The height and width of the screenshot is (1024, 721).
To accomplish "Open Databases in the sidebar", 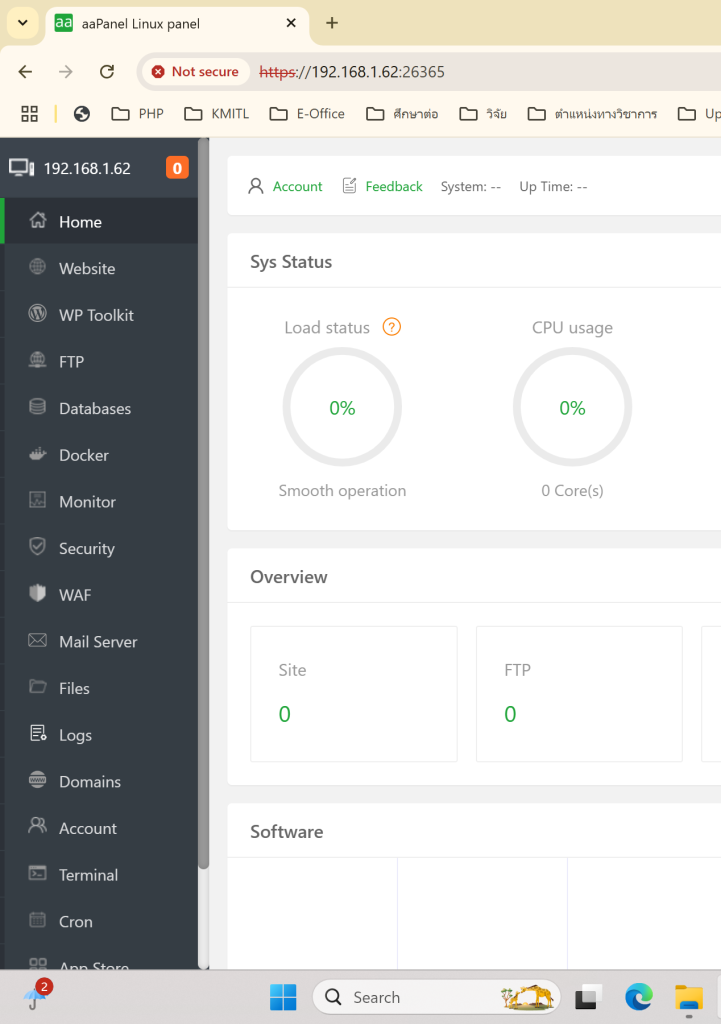I will tap(101, 408).
